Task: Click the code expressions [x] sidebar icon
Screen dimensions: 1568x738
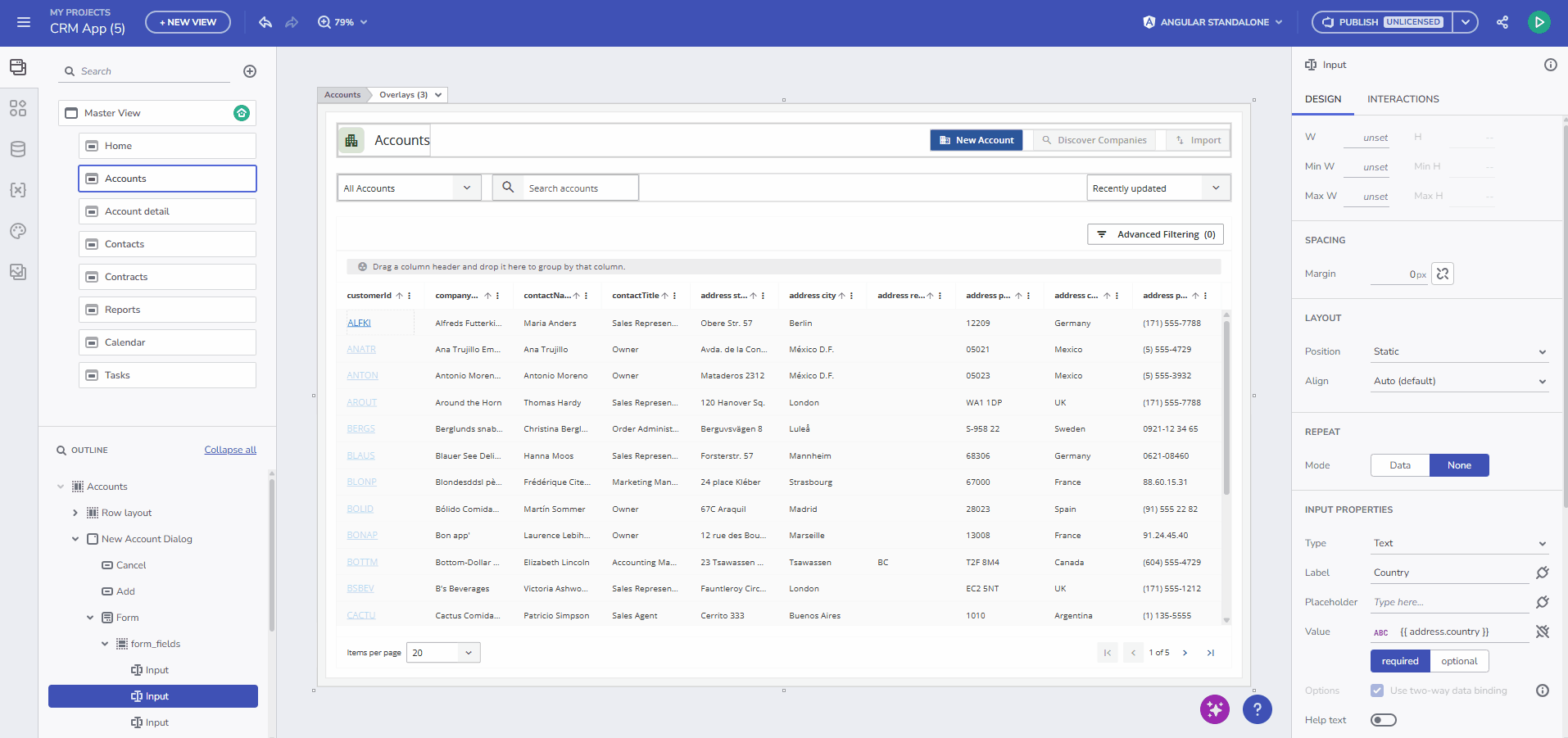Action: [x=18, y=190]
